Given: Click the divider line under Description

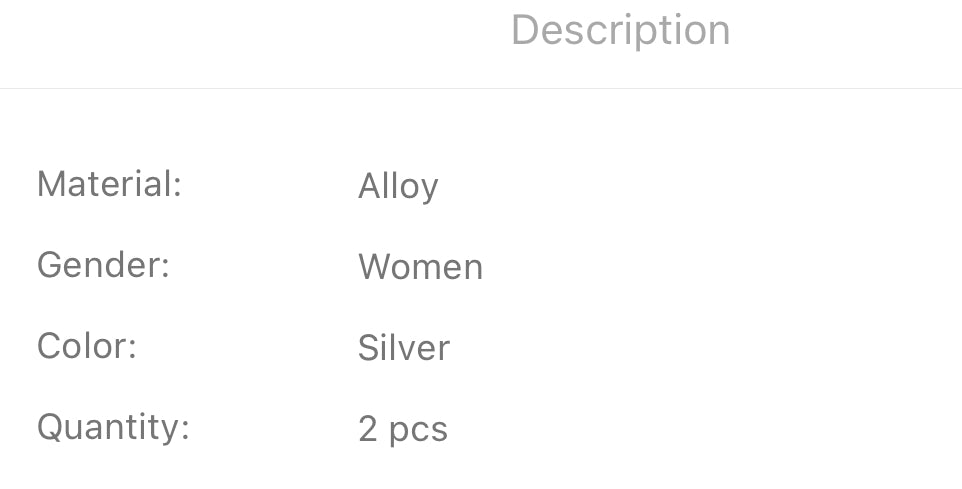Looking at the screenshot, I should (481, 89).
